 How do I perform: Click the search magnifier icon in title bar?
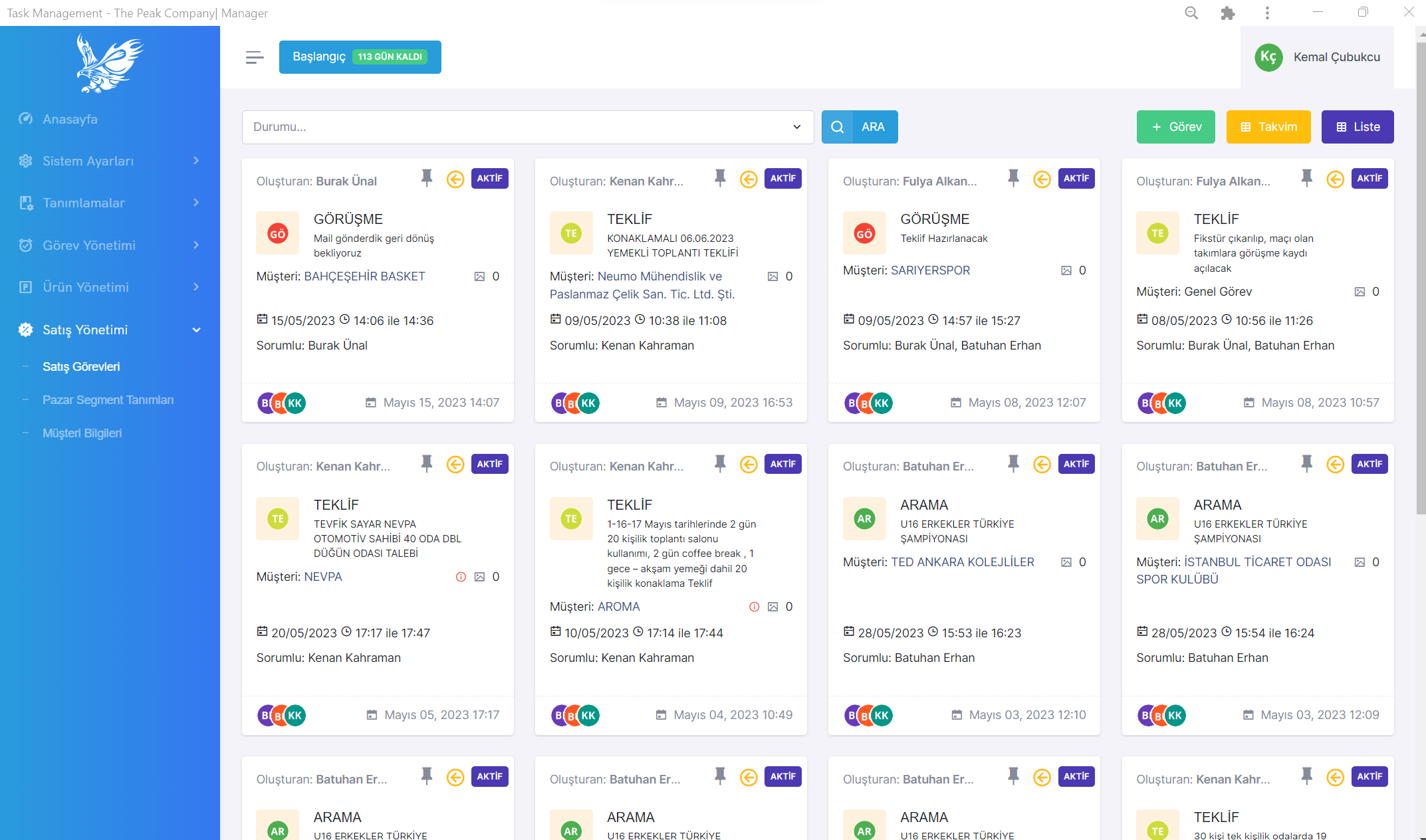[1191, 13]
